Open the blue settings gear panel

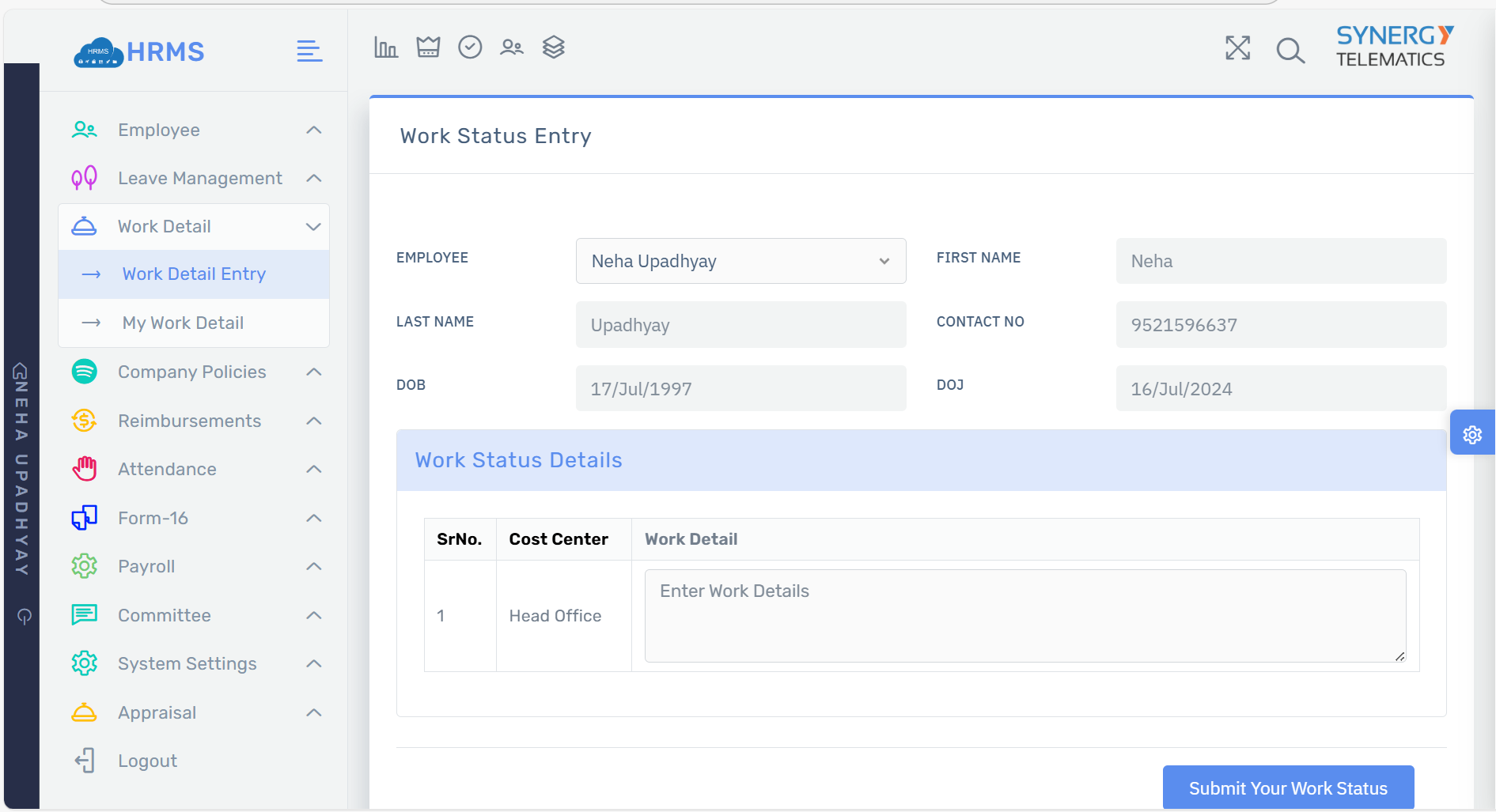[1471, 434]
